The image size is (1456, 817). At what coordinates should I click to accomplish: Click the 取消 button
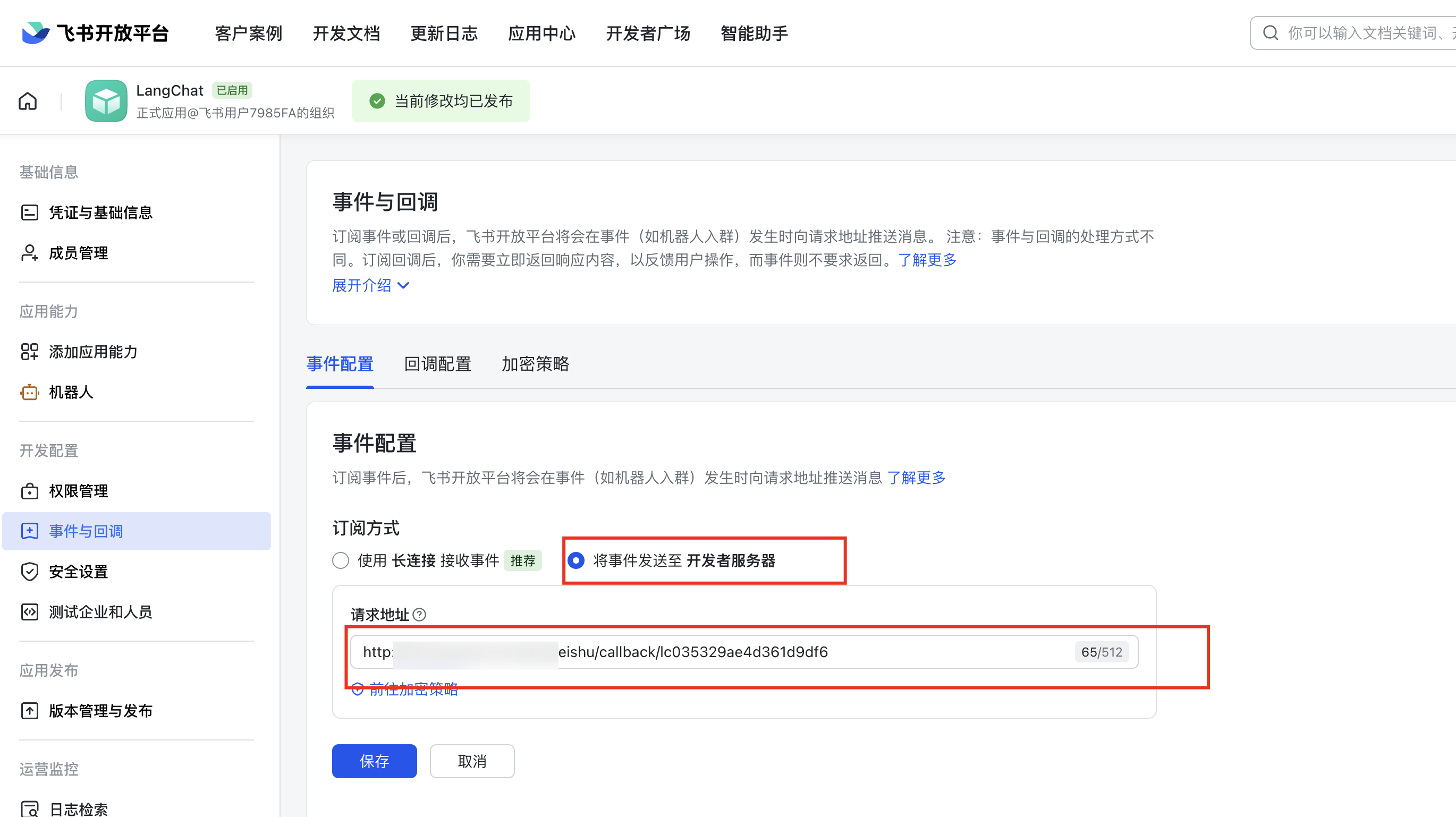pos(472,761)
